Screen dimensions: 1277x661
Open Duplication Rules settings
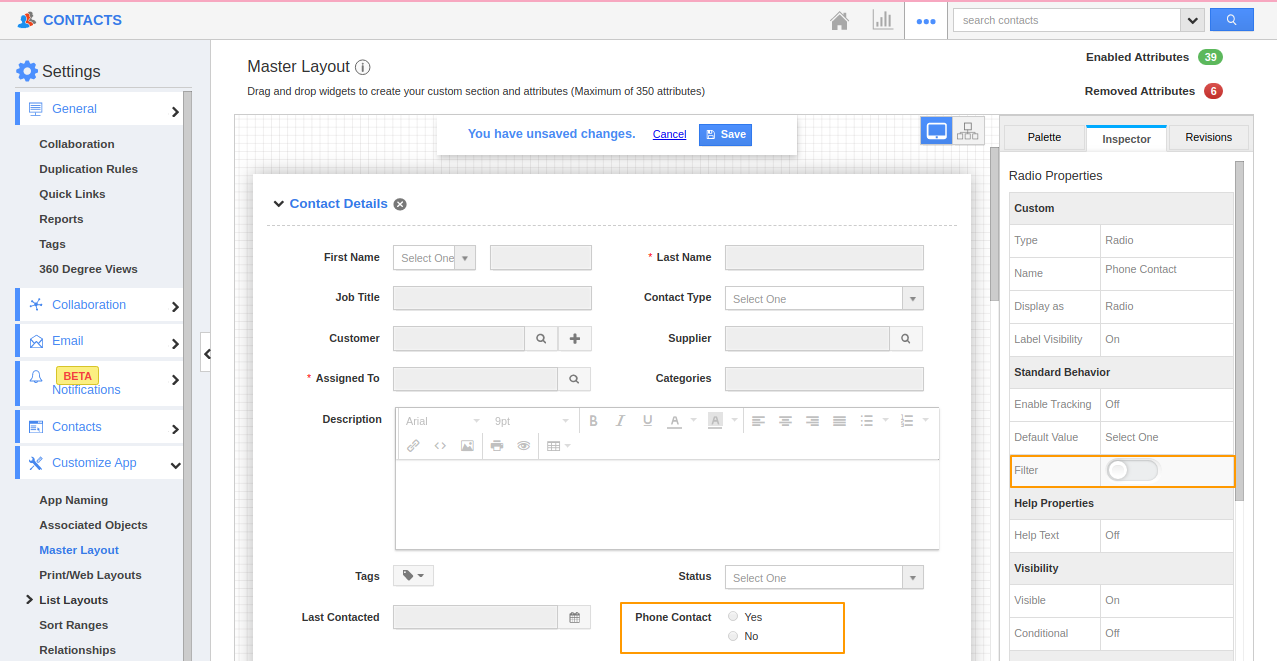88,169
